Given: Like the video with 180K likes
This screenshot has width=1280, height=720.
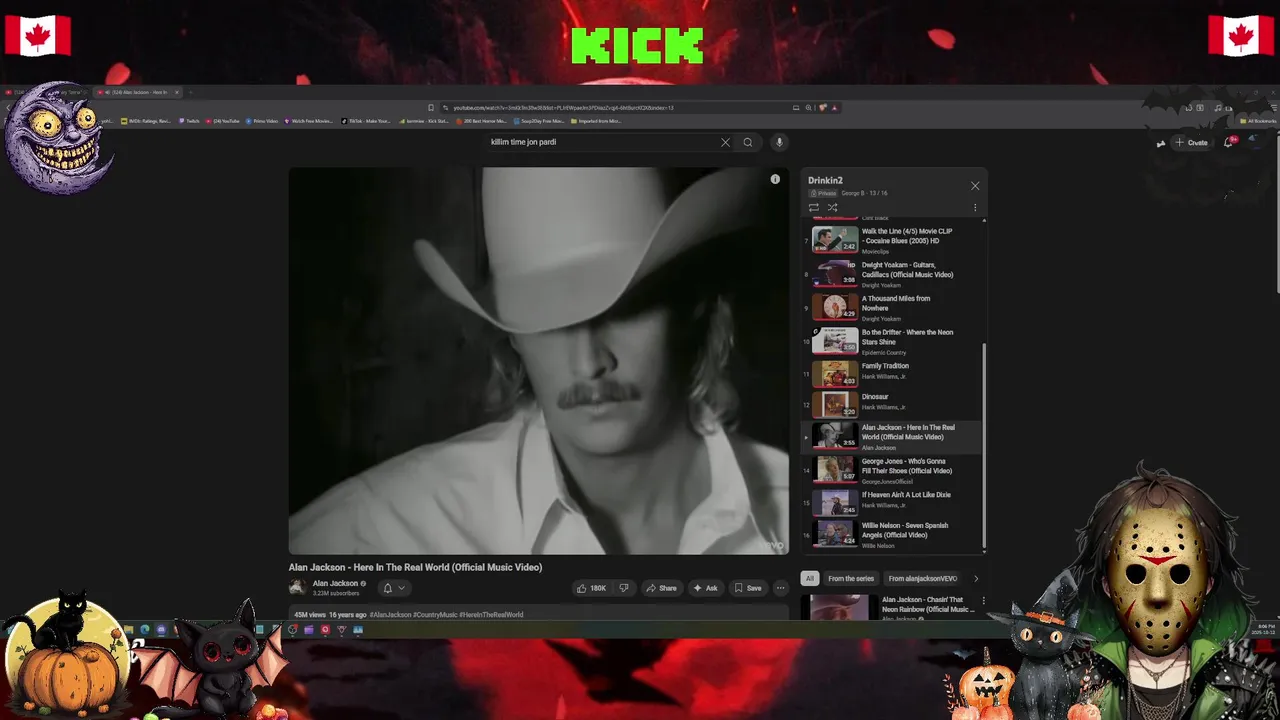Looking at the screenshot, I should click(592, 588).
